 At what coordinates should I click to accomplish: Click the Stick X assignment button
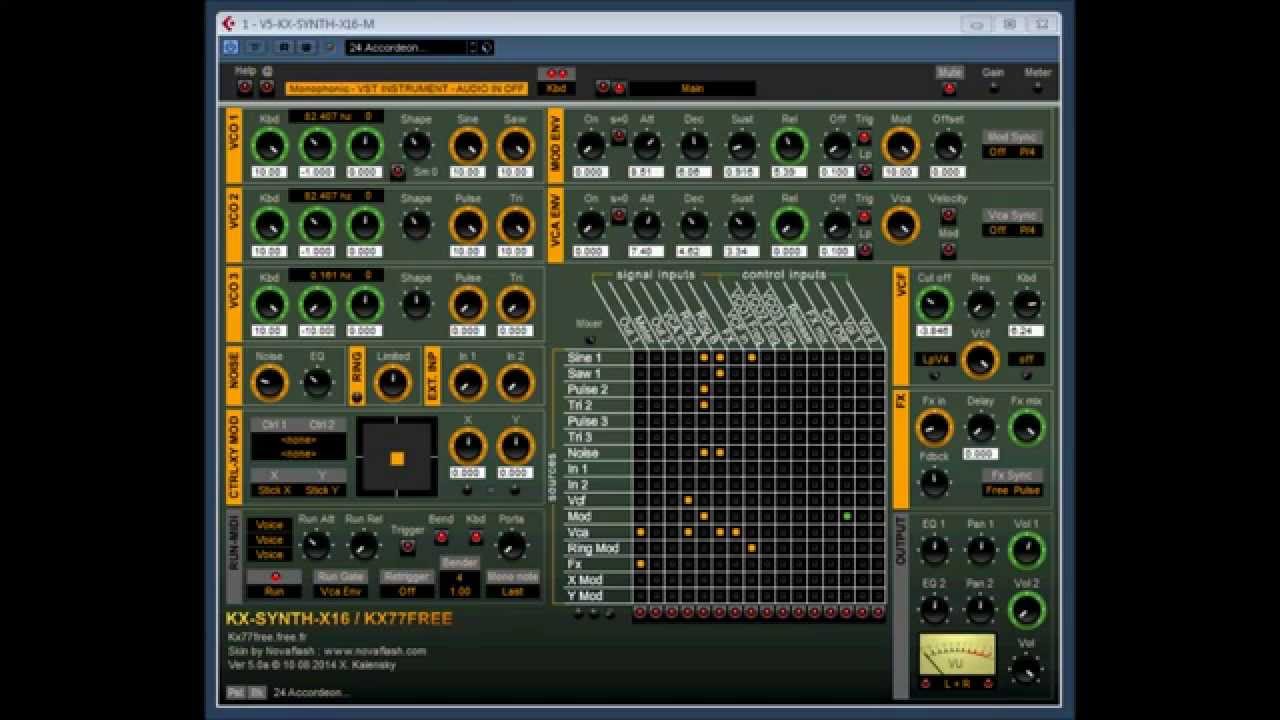tap(275, 490)
